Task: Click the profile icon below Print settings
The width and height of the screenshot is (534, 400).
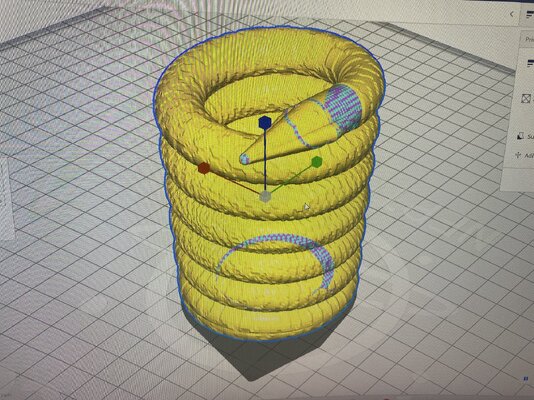Action: [x=530, y=62]
